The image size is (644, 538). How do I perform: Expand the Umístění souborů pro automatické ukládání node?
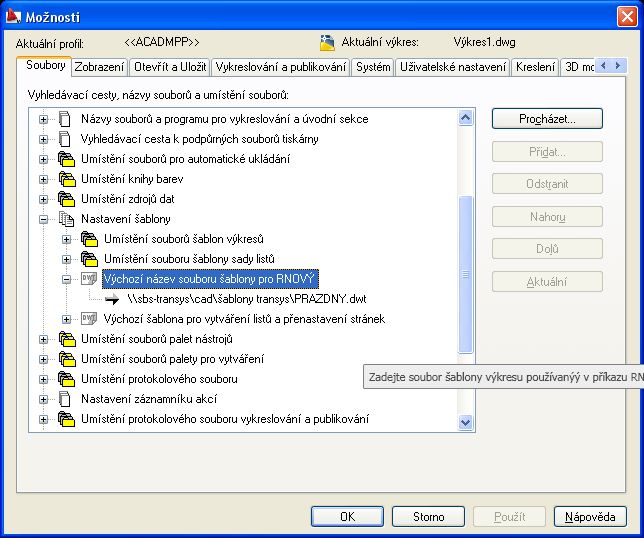(44, 159)
